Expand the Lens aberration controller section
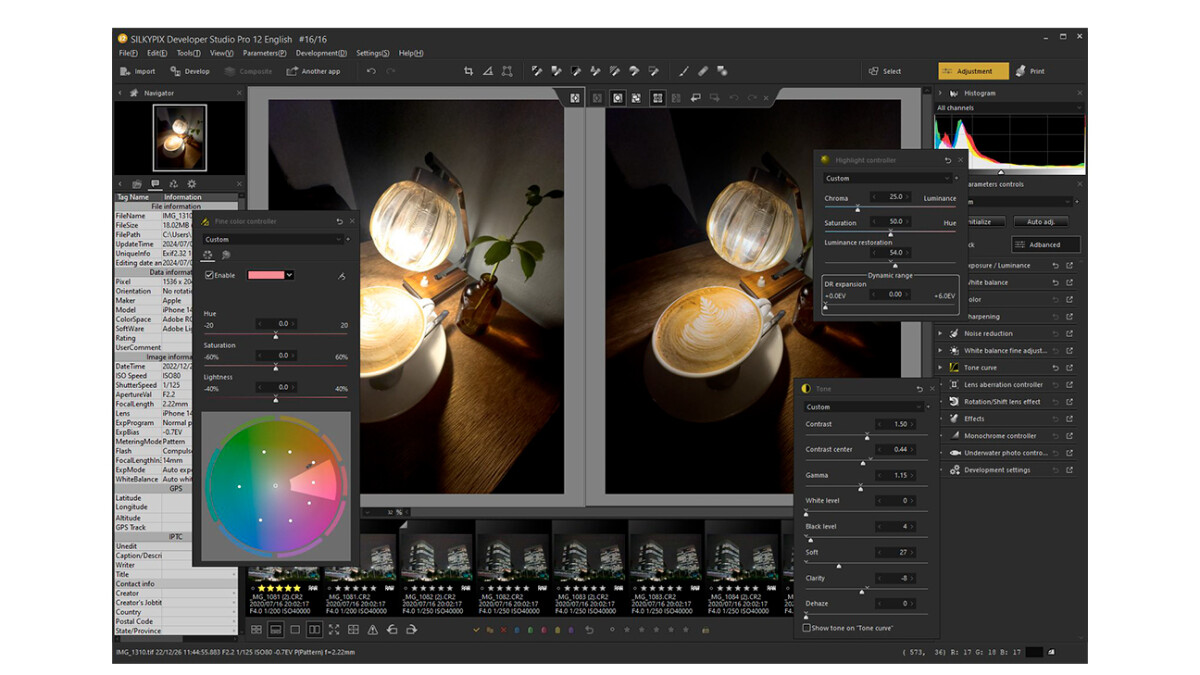The height and width of the screenshot is (675, 1200). tap(940, 385)
